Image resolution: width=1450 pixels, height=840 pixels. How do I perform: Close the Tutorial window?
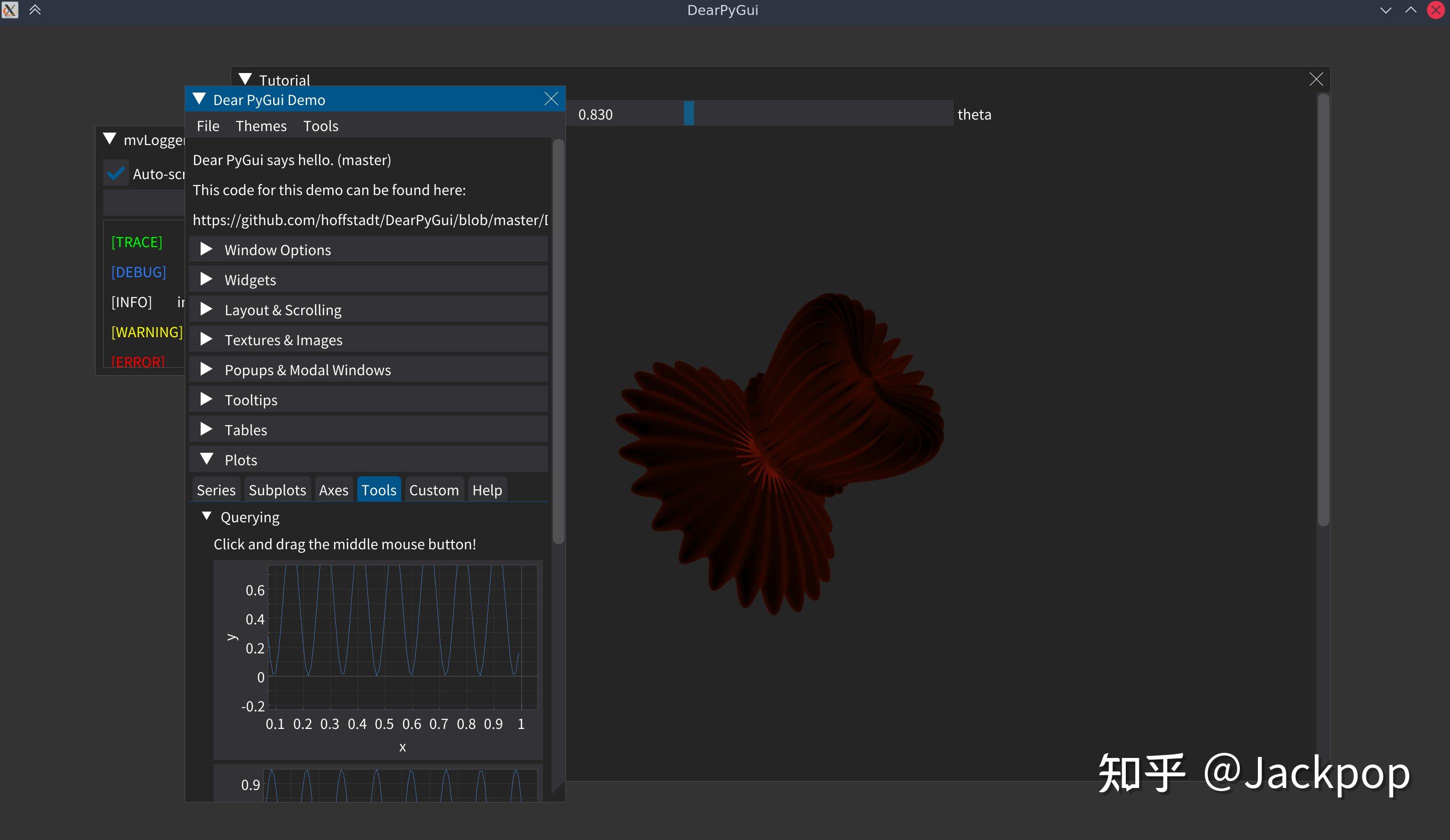tap(1315, 80)
